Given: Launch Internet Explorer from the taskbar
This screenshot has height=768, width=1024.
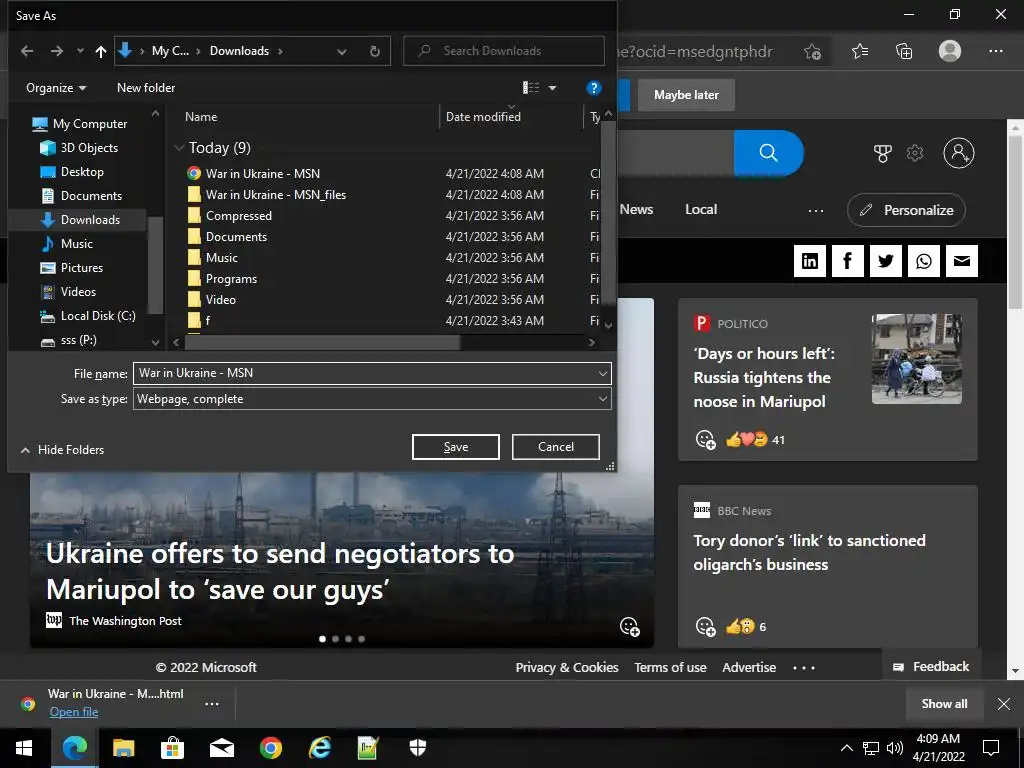Looking at the screenshot, I should 319,748.
